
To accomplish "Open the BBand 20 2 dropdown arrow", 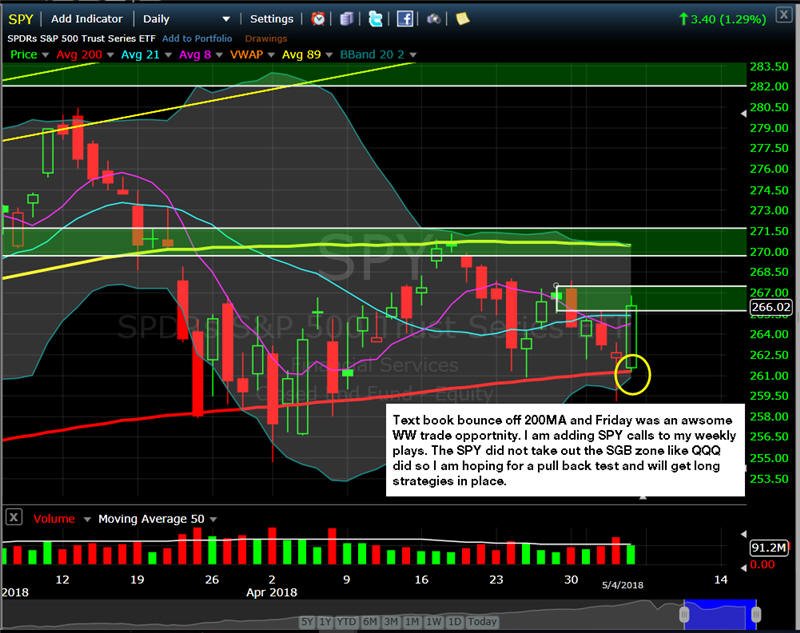I will click(x=413, y=55).
